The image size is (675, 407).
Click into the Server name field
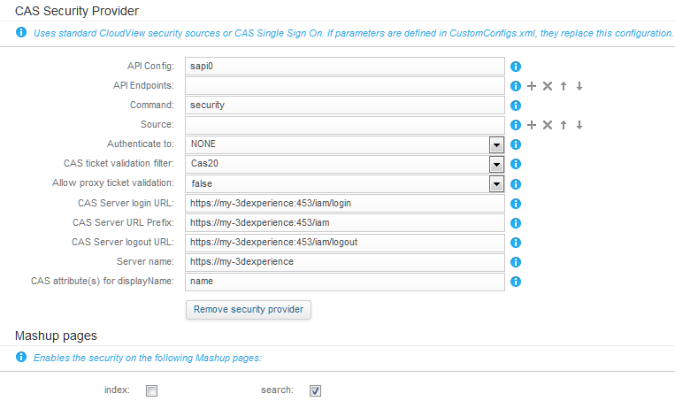click(x=345, y=262)
